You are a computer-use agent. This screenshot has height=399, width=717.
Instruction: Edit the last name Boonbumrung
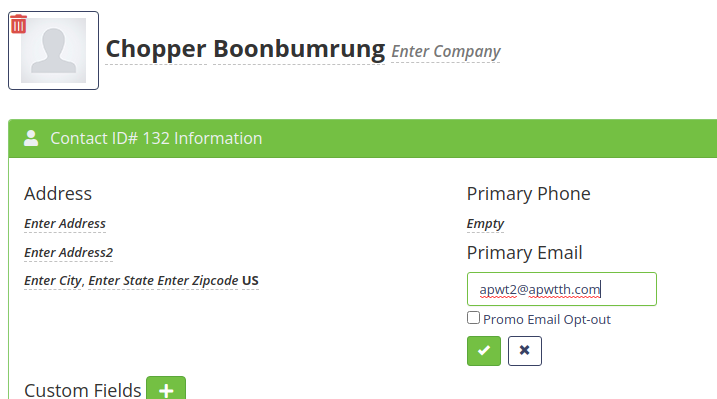[299, 49]
